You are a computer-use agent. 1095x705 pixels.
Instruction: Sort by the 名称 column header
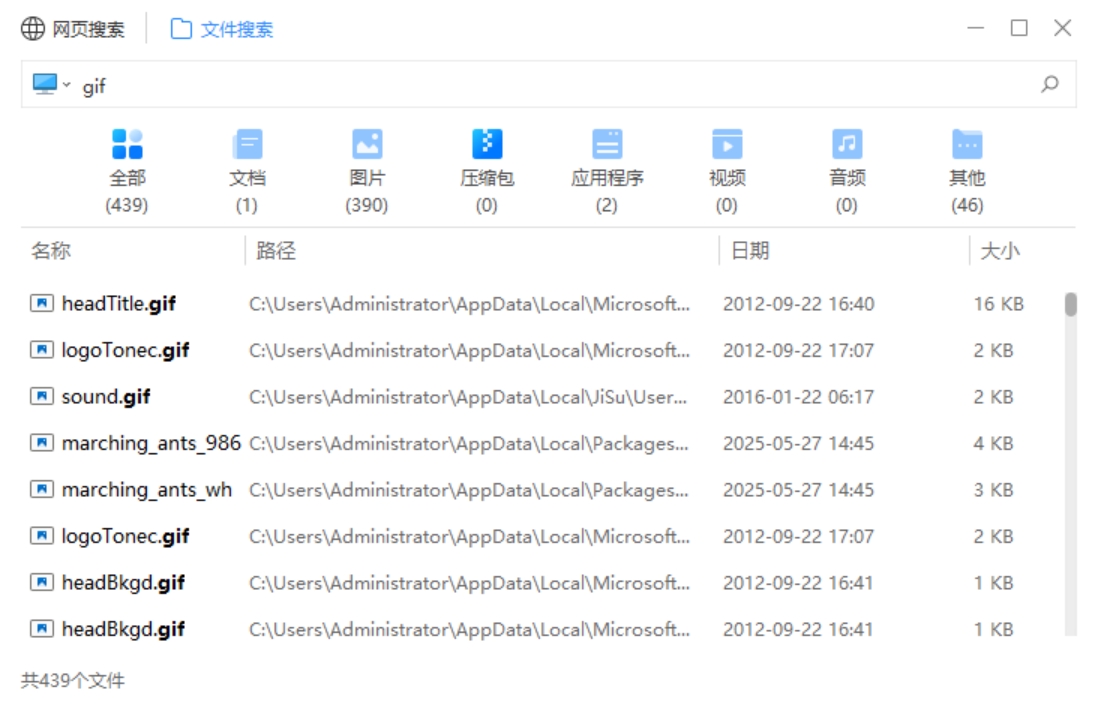pyautogui.click(x=51, y=251)
